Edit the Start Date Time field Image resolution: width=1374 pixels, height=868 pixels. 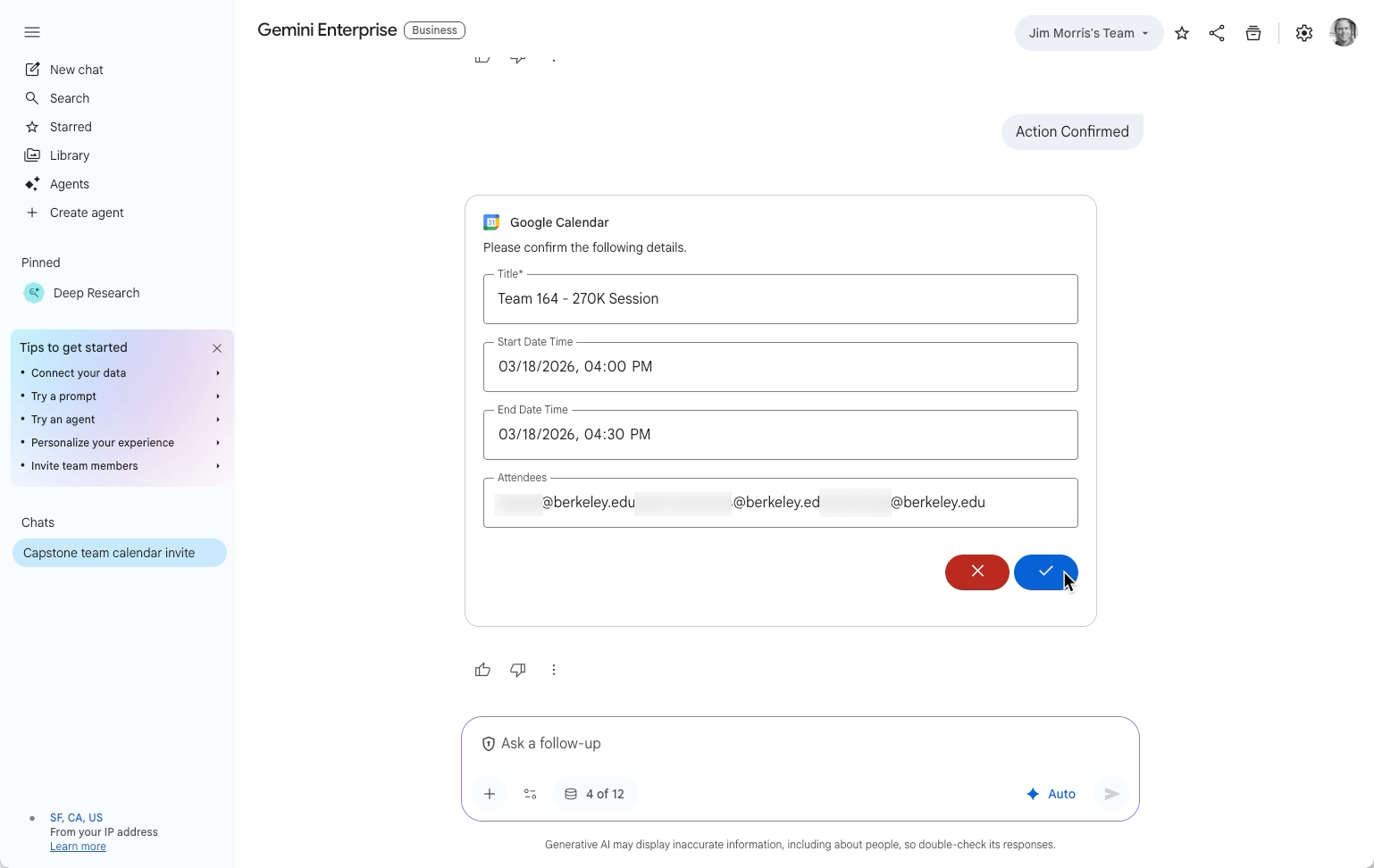780,367
